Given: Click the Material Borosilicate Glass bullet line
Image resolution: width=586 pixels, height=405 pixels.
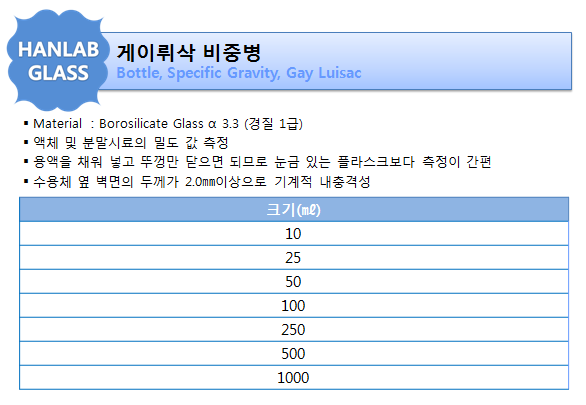Looking at the screenshot, I should [x=163, y=124].
